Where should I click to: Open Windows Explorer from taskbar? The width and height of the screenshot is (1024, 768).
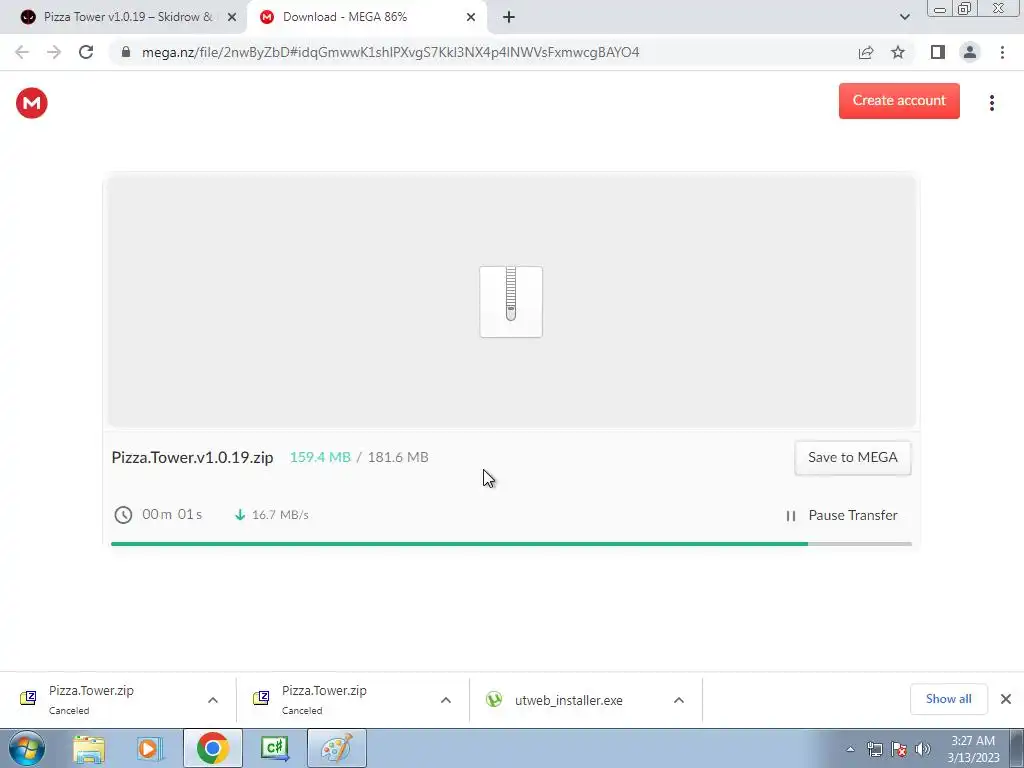[x=89, y=748]
